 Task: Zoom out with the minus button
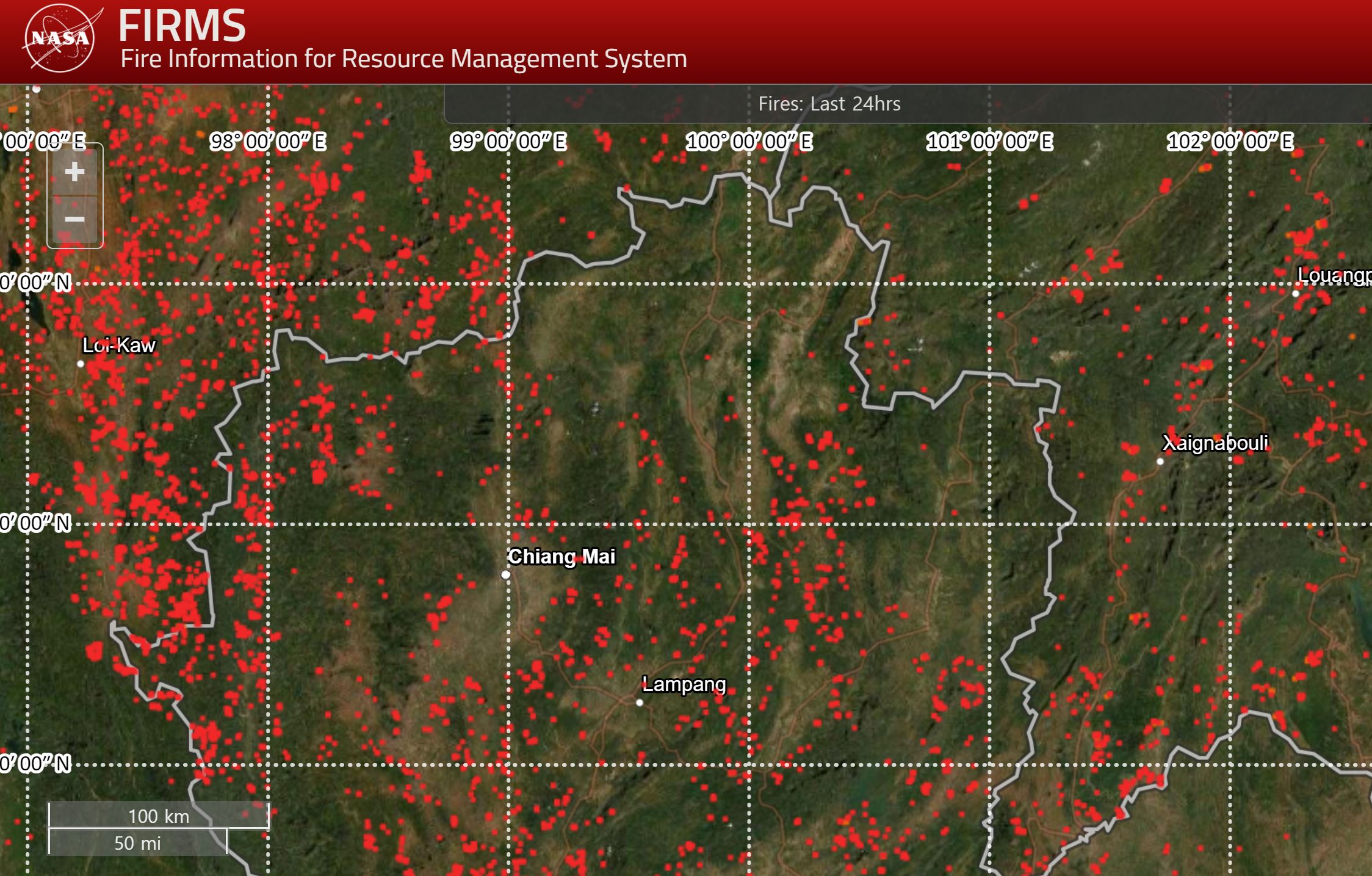click(x=74, y=220)
